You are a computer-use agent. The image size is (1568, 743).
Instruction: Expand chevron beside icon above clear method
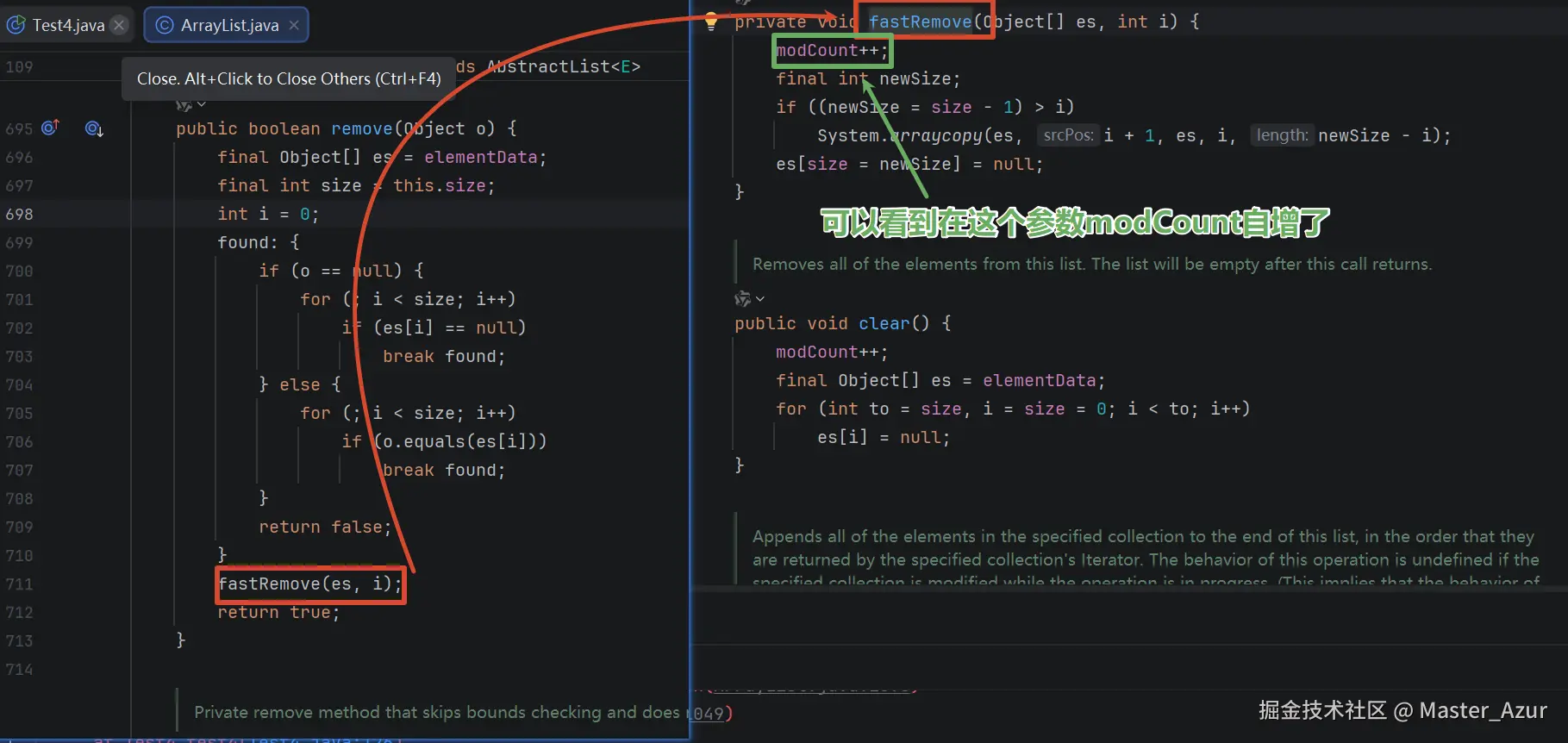coord(760,299)
